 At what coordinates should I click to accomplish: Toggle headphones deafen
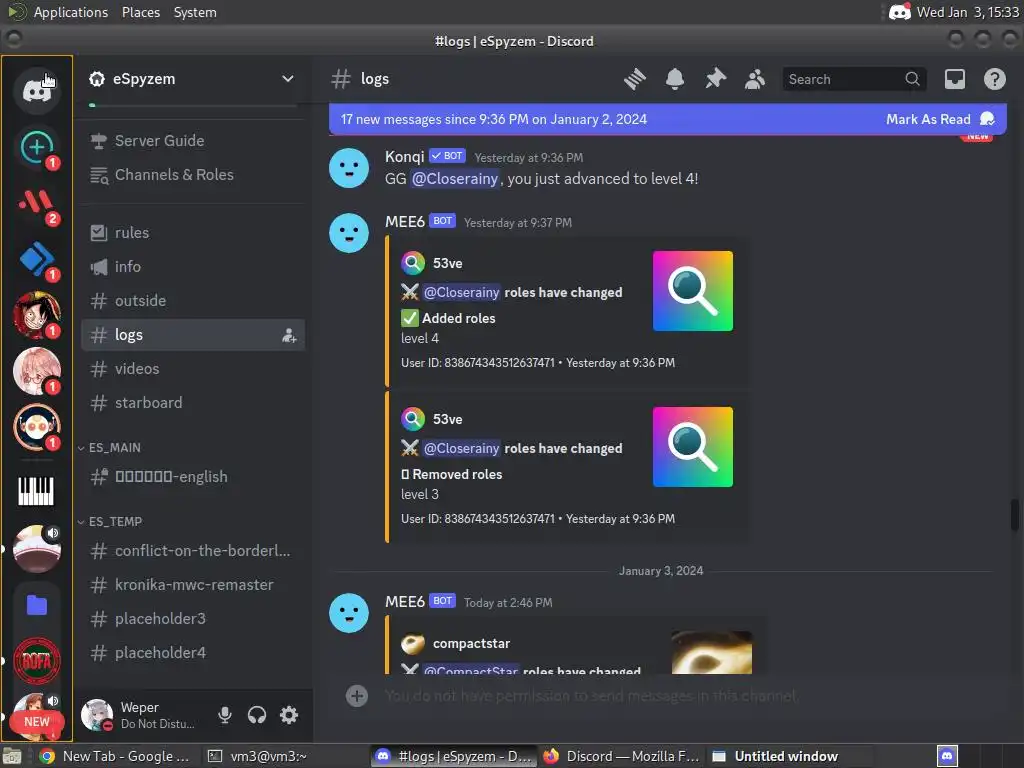(257, 714)
